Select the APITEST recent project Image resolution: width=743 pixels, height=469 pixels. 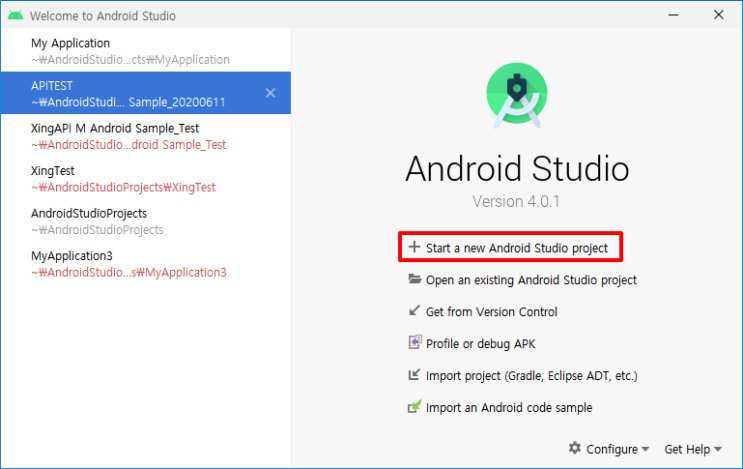[146, 93]
